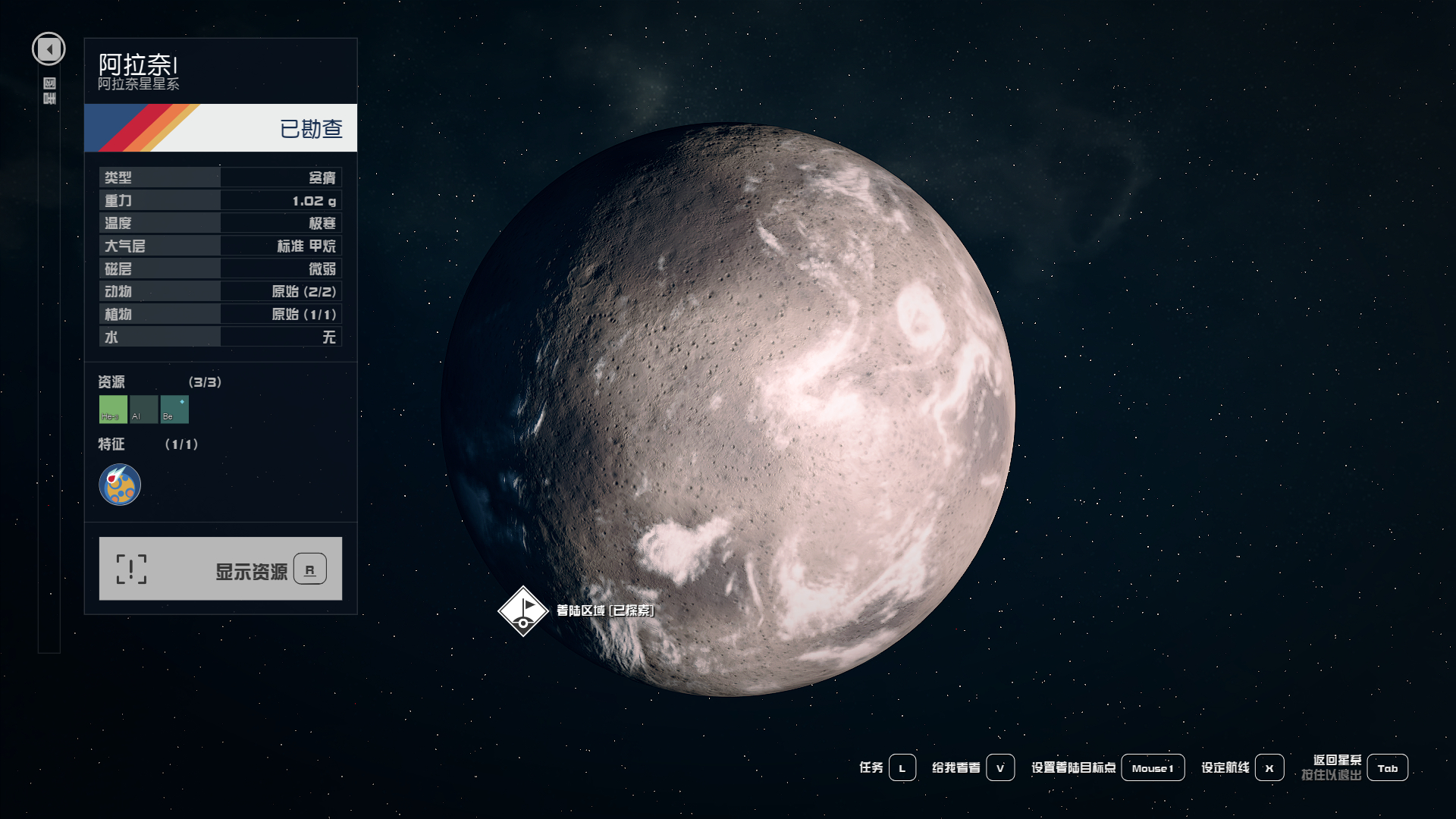Click the 磁层 微弱 row
1456x819 pixels.
(221, 268)
